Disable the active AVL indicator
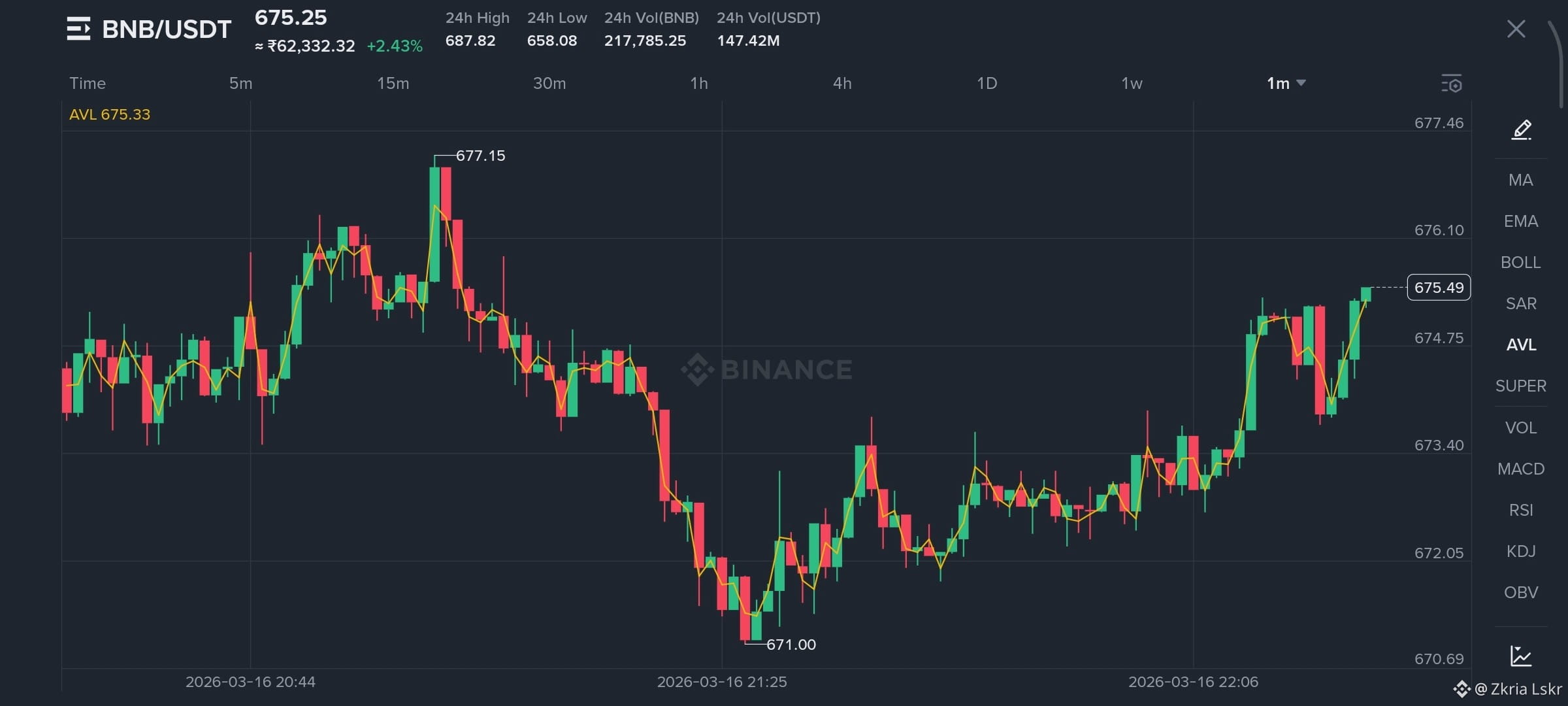The image size is (1568, 706). pos(1520,345)
